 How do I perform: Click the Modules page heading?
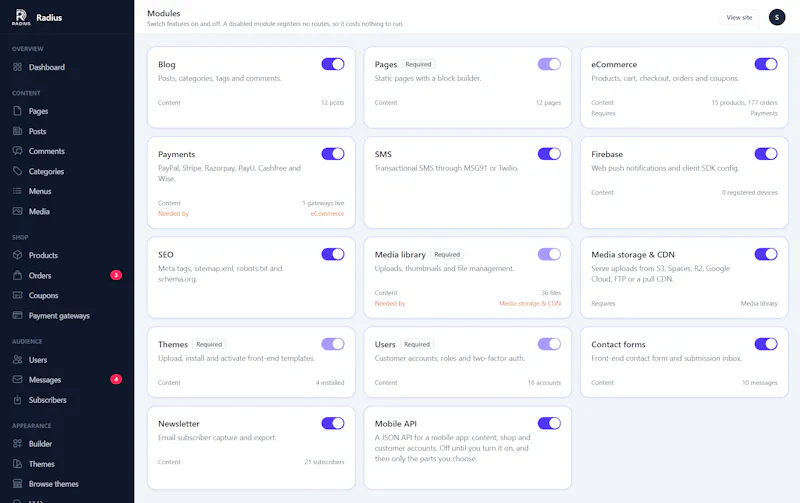click(164, 13)
